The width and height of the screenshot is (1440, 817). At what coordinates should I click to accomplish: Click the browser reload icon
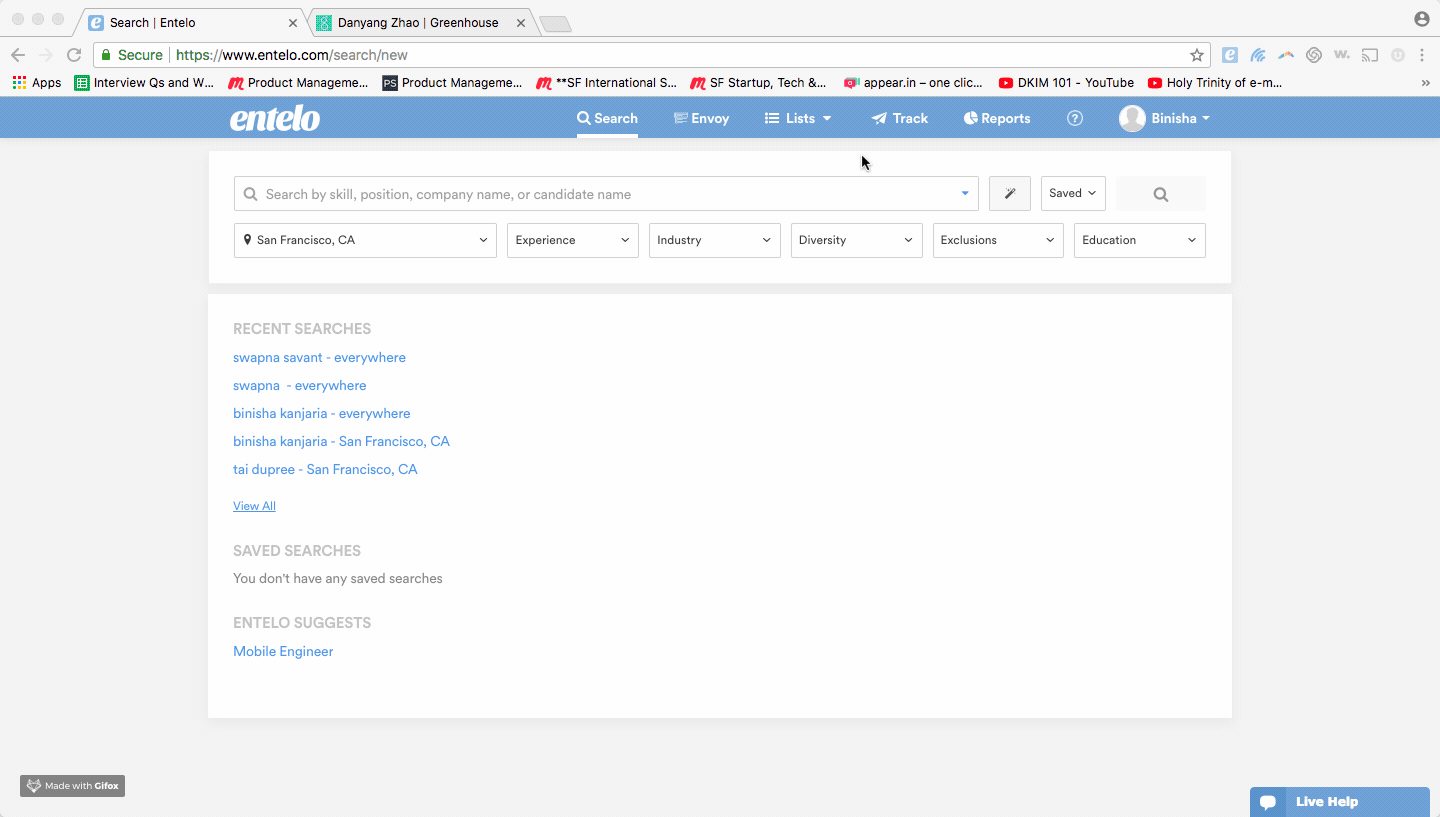[x=74, y=55]
